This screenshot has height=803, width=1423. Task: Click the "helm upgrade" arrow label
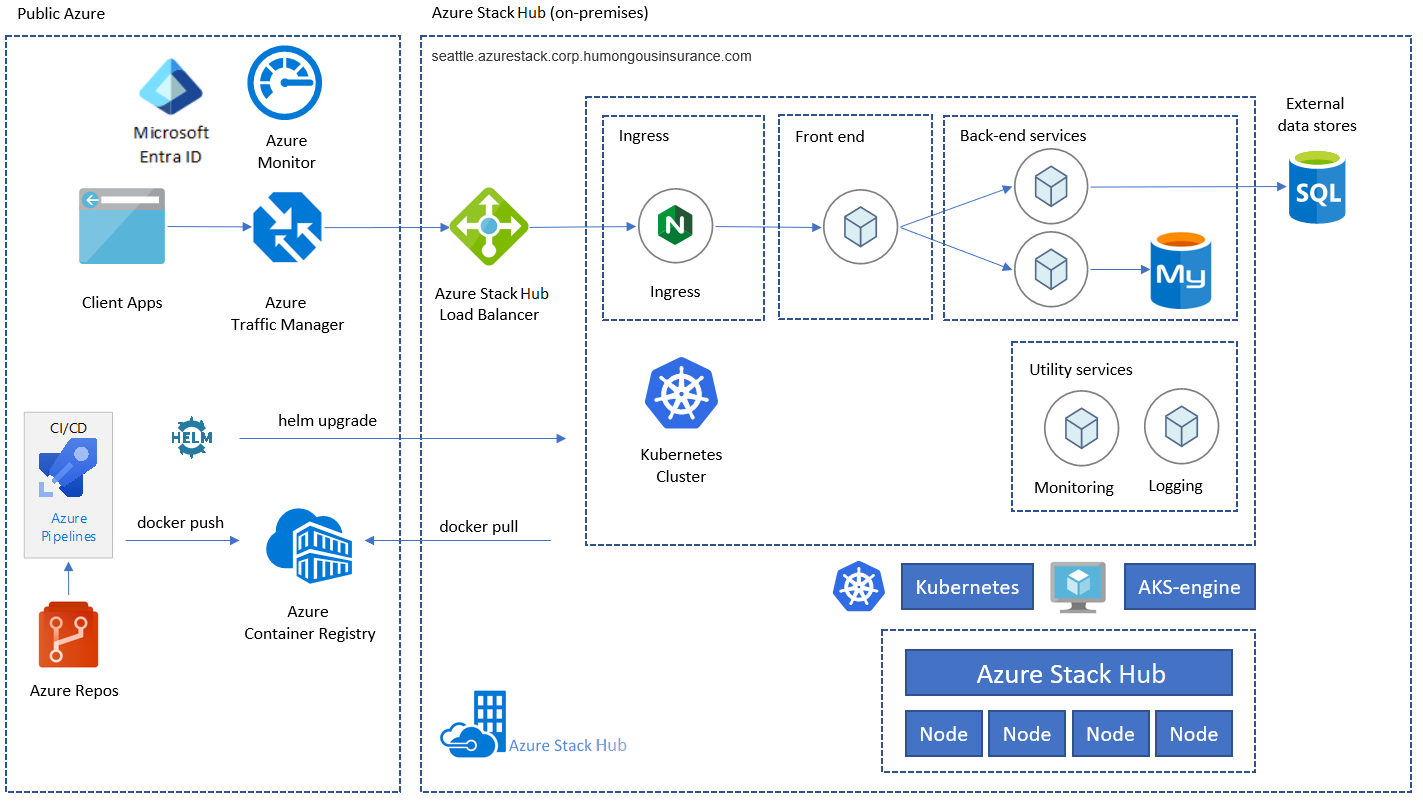(x=327, y=420)
